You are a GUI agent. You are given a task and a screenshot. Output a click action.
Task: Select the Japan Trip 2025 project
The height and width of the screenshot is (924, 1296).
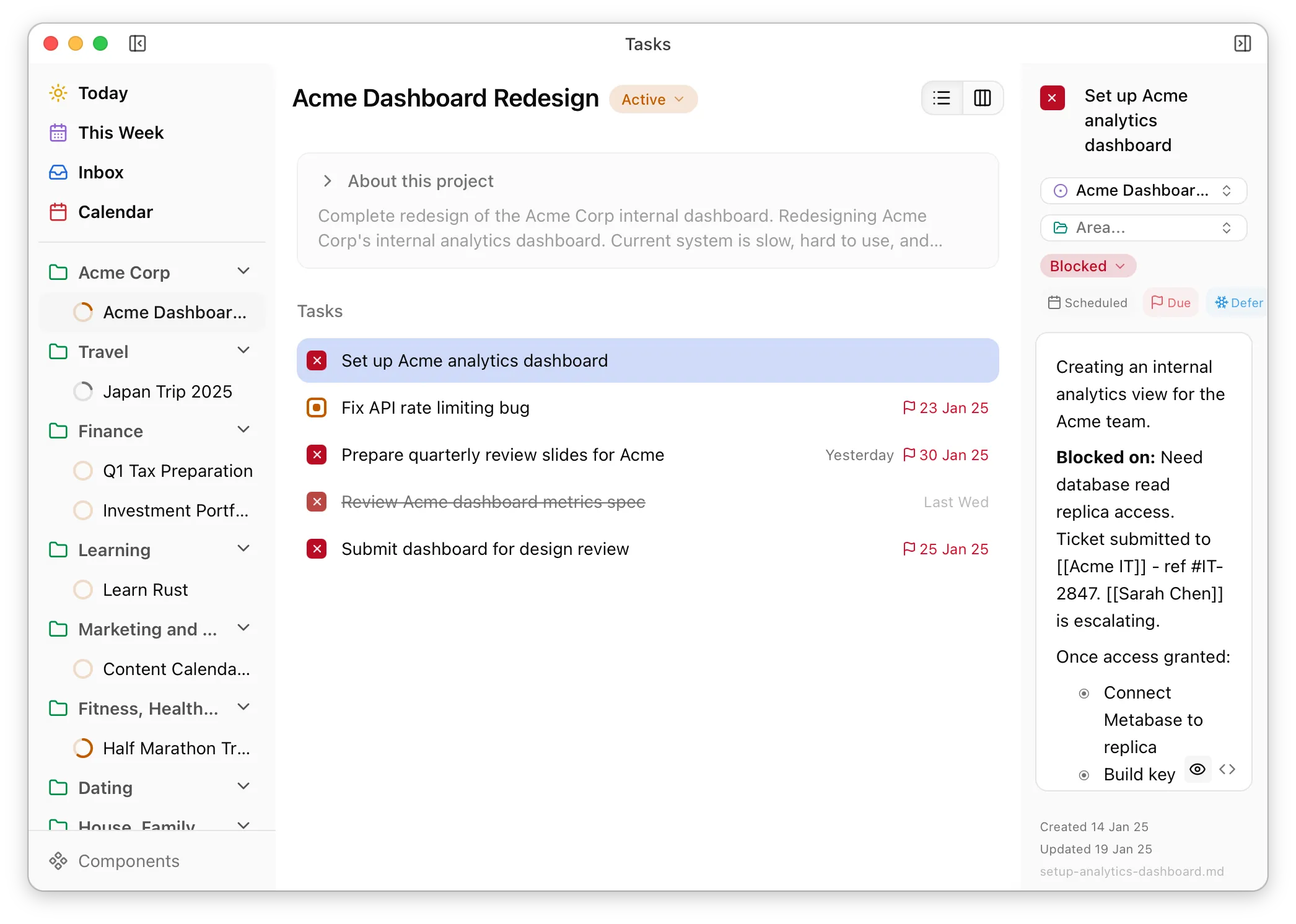168,391
